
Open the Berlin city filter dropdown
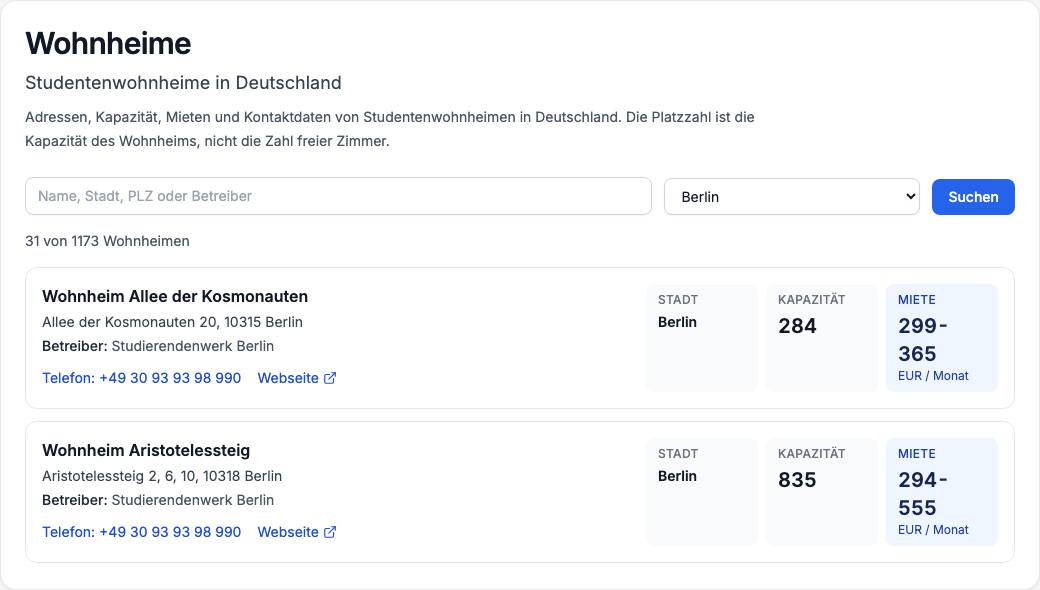tap(791, 197)
